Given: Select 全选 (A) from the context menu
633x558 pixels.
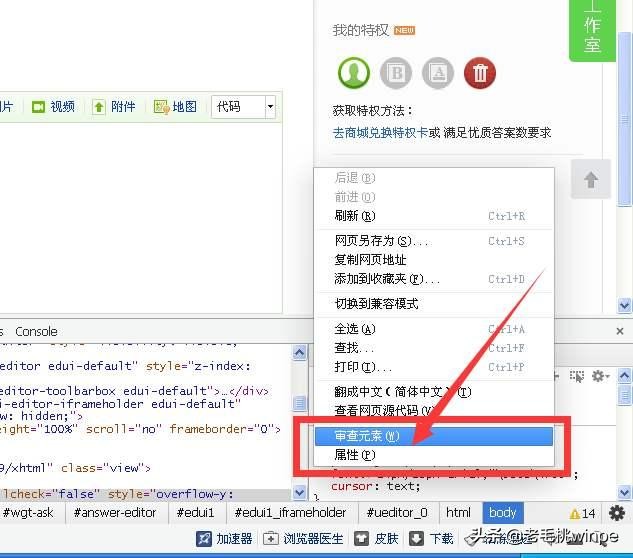Looking at the screenshot, I should coord(433,329).
